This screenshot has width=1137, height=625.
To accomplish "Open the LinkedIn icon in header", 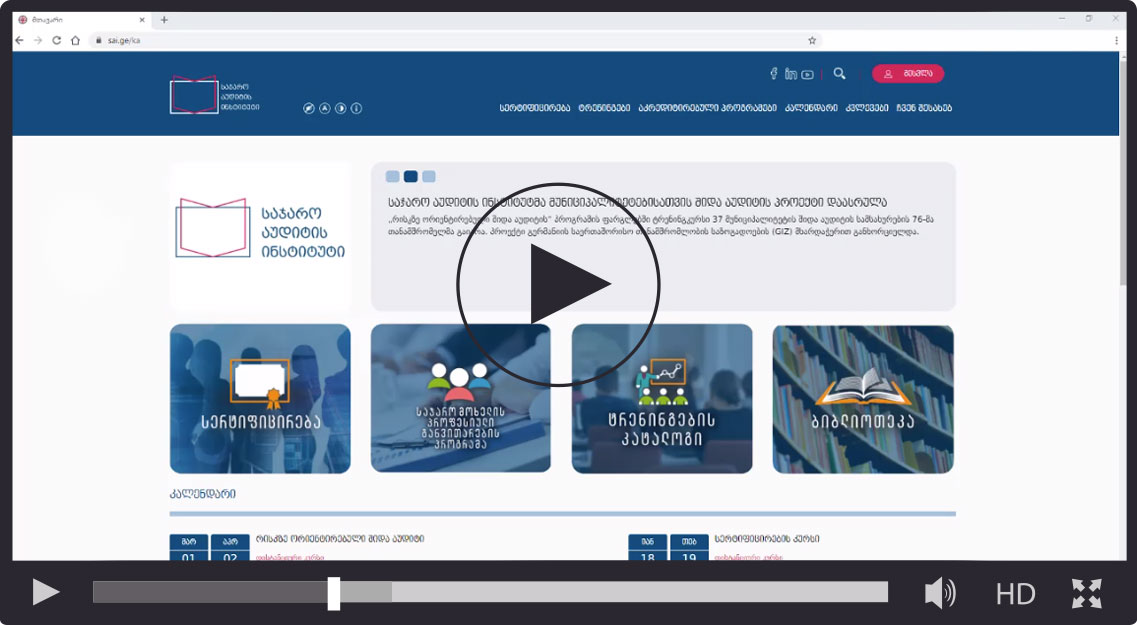I will point(790,74).
